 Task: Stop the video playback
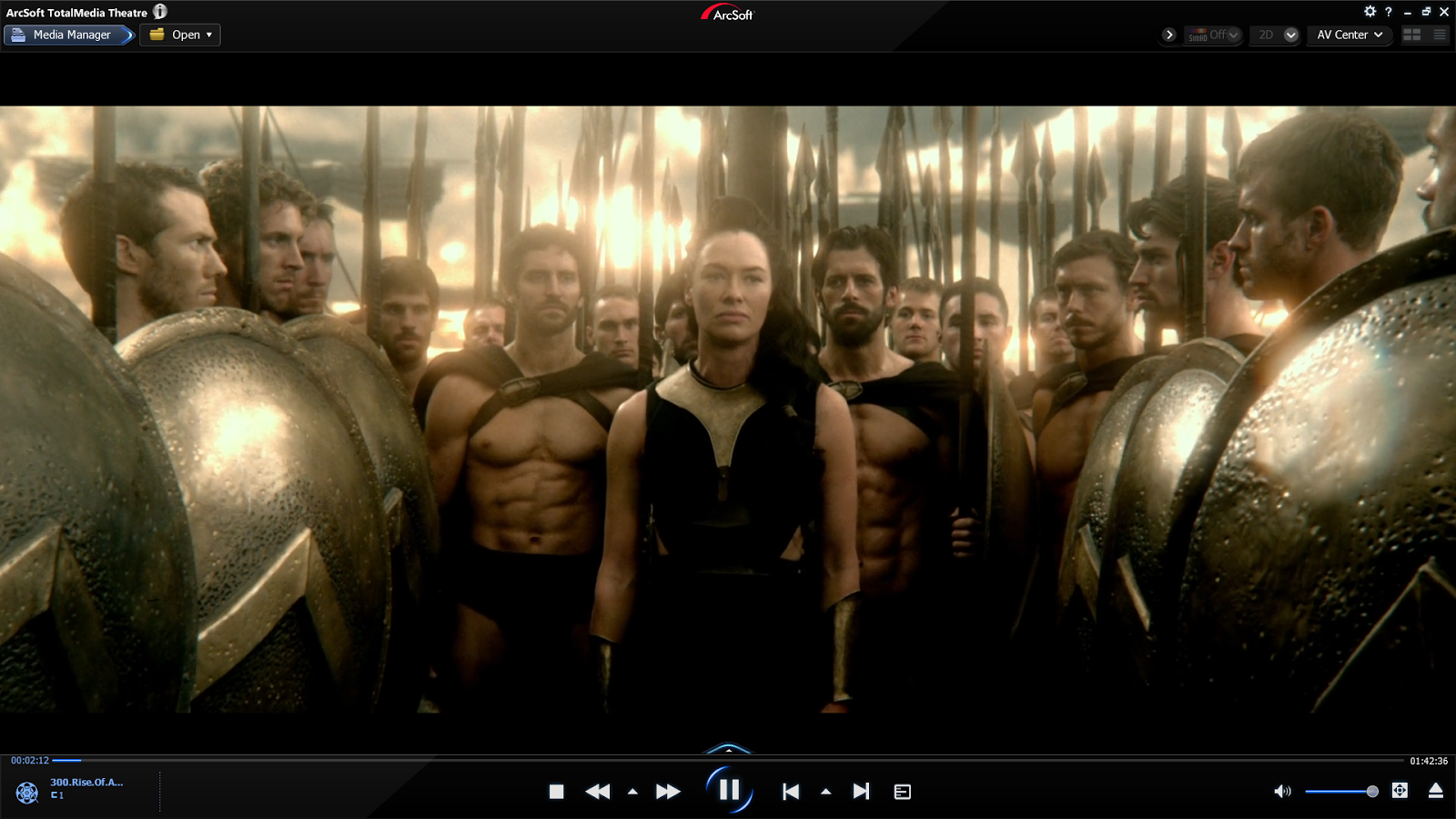click(557, 792)
